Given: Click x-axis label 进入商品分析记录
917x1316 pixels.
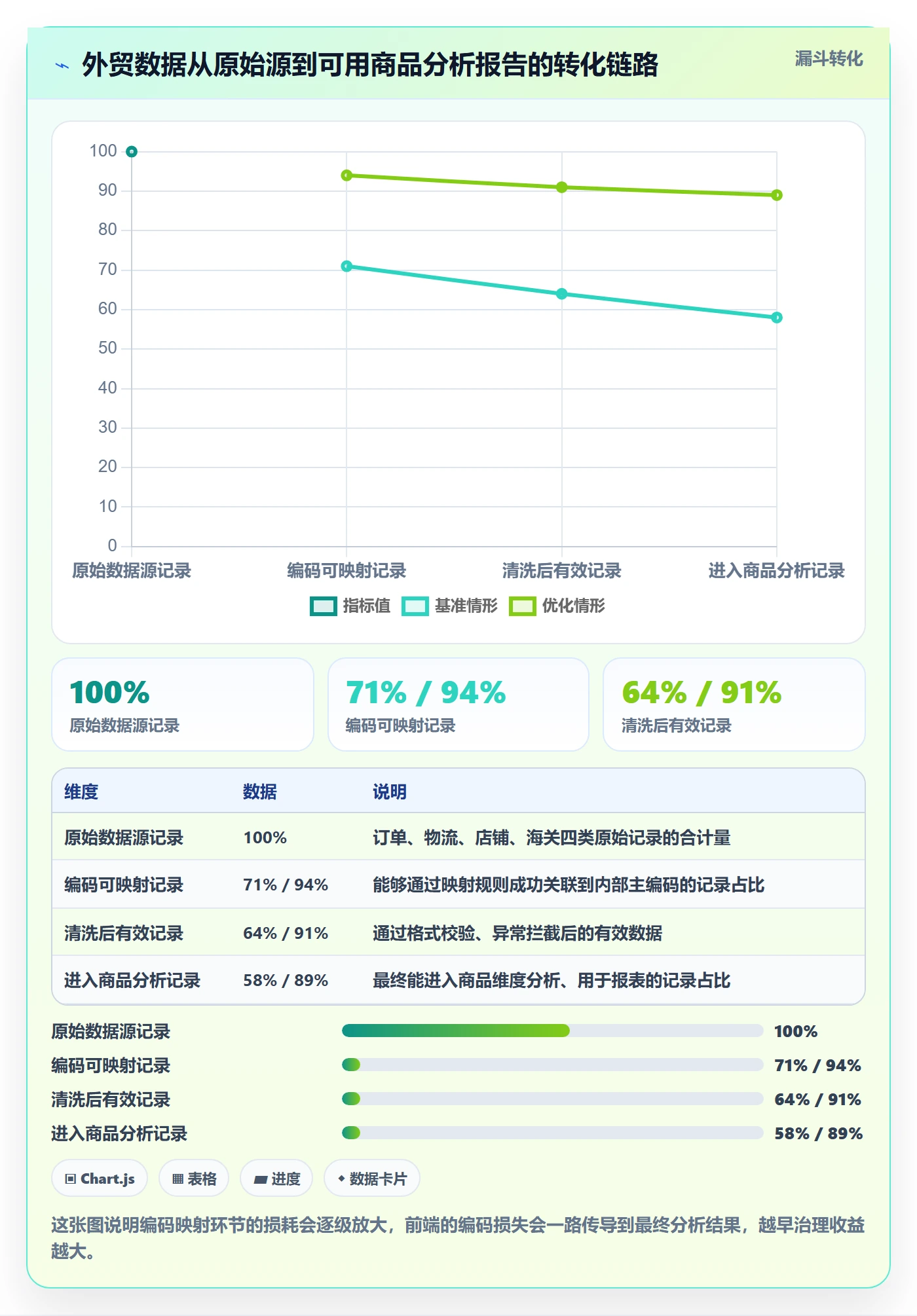Looking at the screenshot, I should pos(777,571).
